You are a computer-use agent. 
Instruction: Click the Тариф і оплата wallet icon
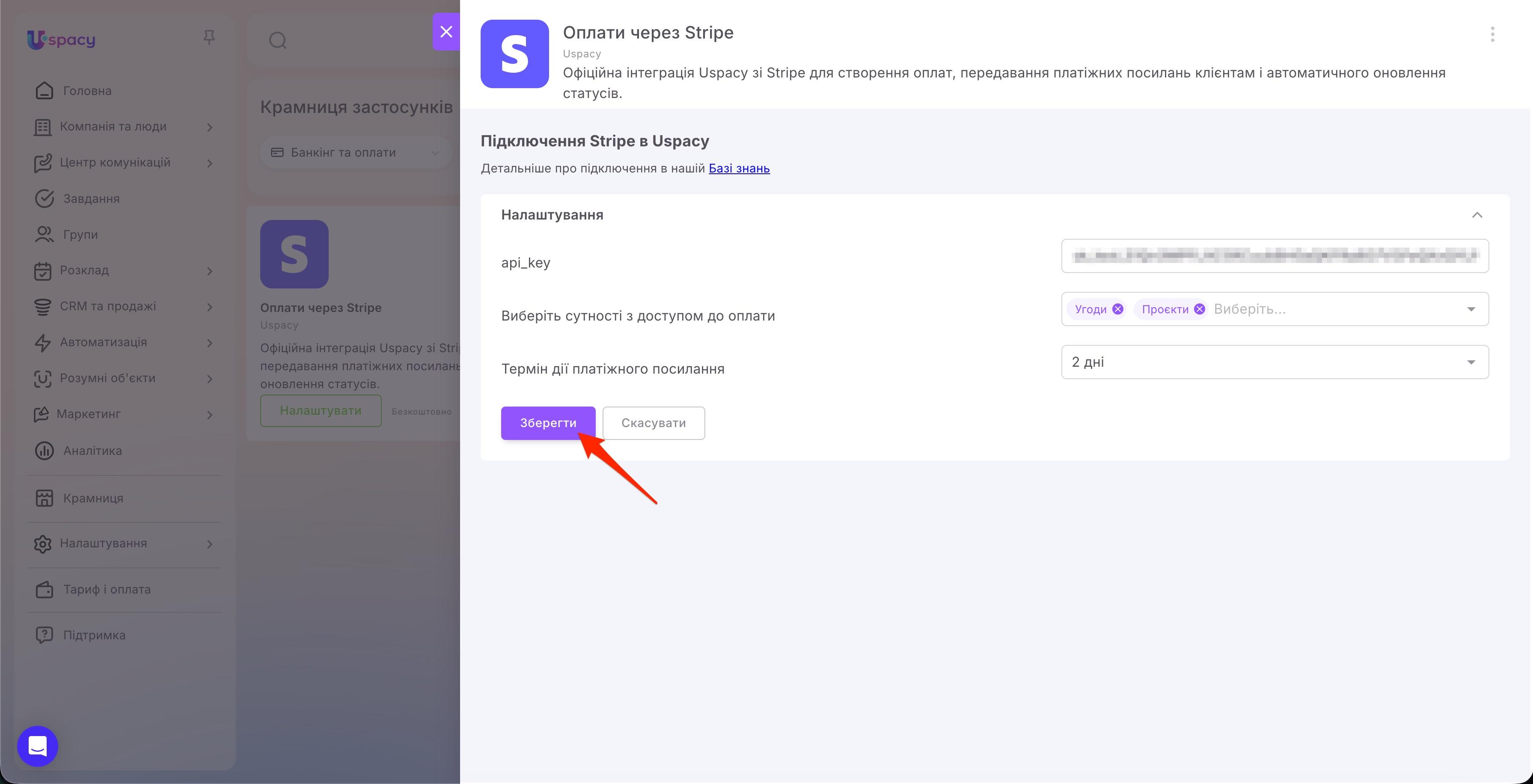point(44,589)
